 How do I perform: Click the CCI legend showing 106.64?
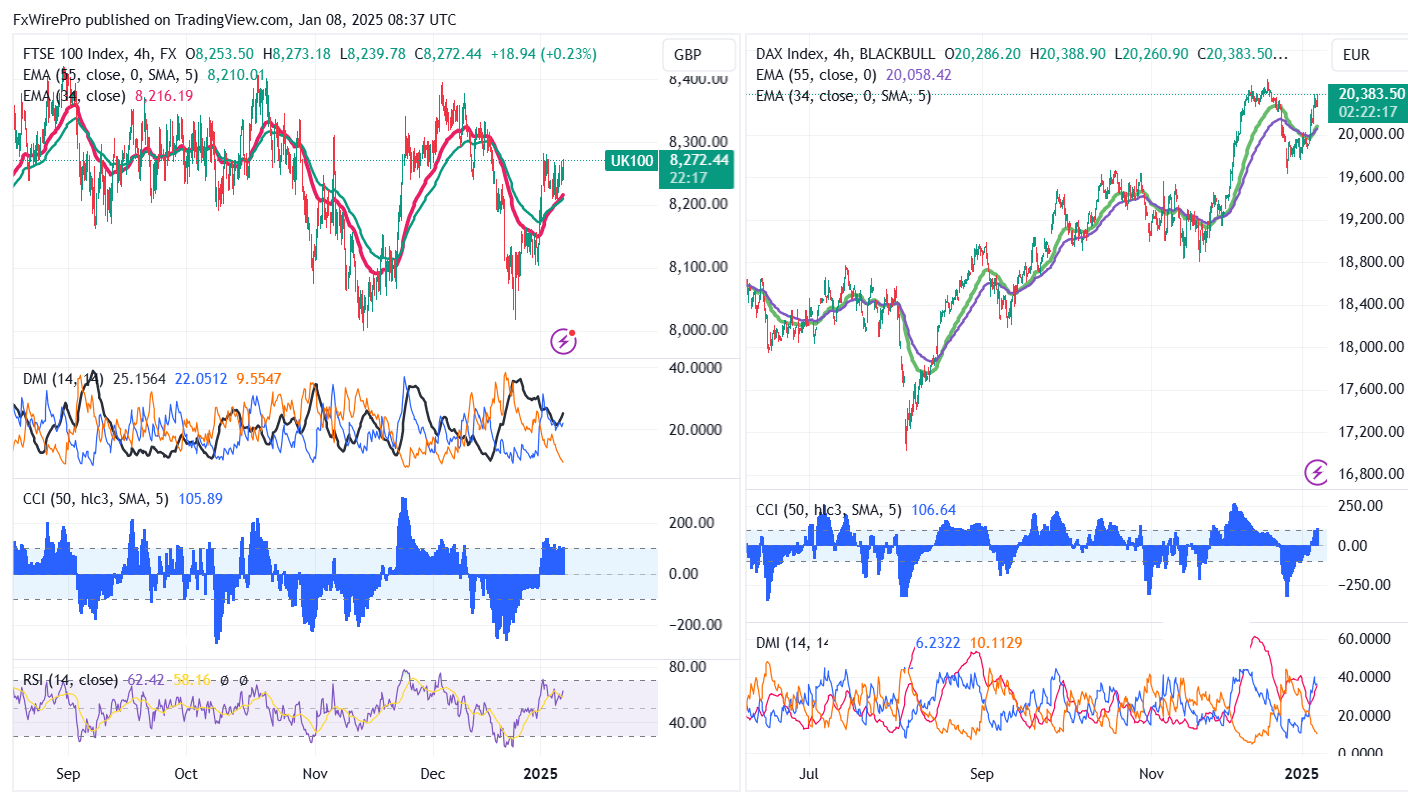pyautogui.click(x=856, y=510)
